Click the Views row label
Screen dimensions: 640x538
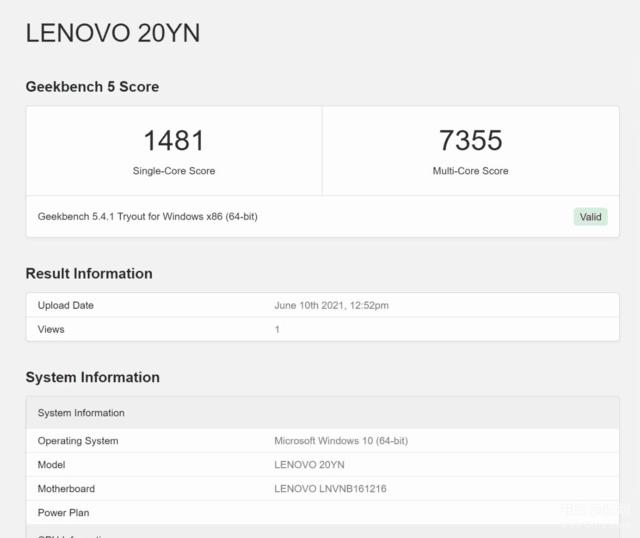pyautogui.click(x=51, y=329)
